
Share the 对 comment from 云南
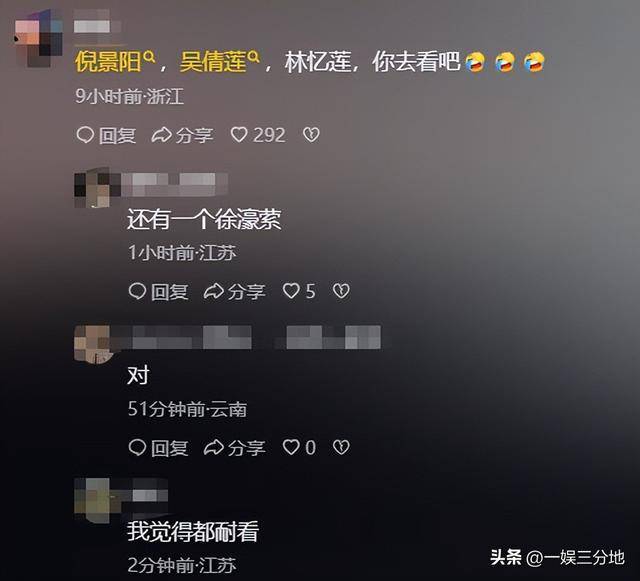[235, 448]
